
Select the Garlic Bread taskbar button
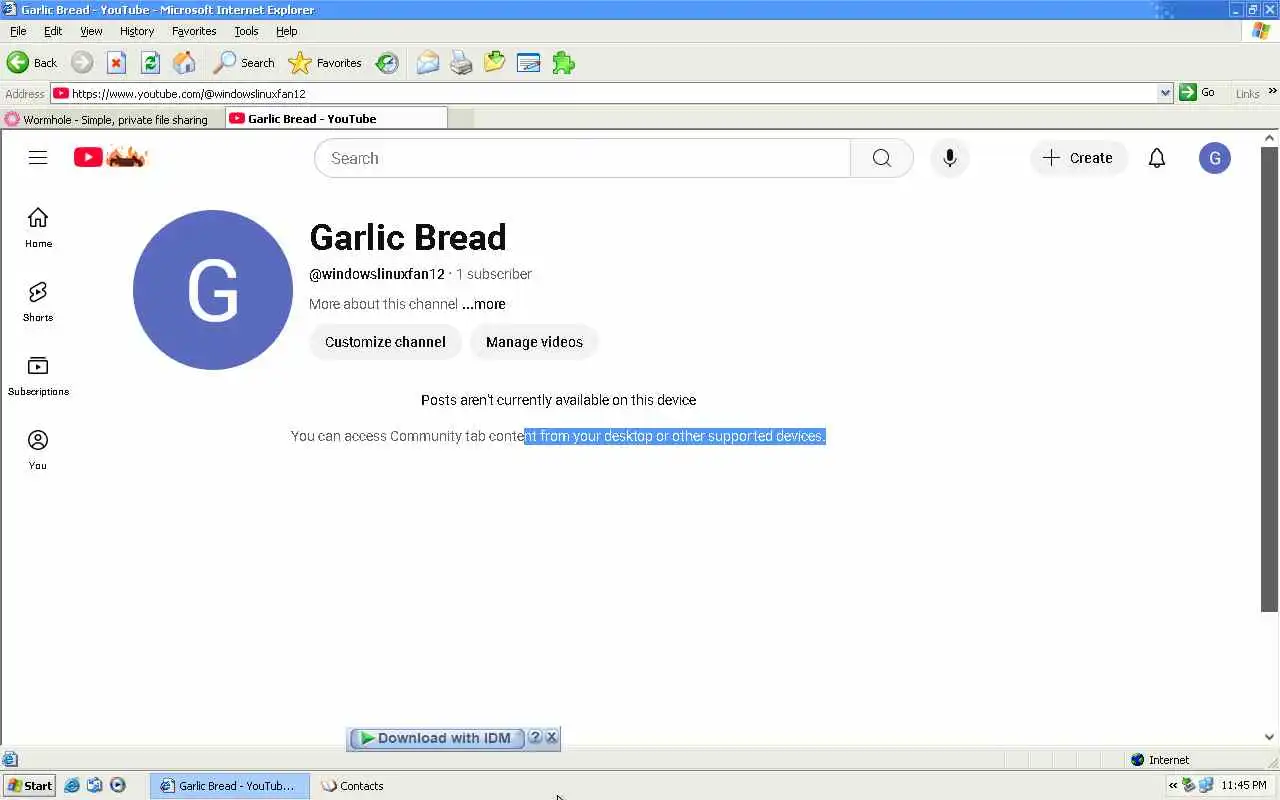coord(230,785)
